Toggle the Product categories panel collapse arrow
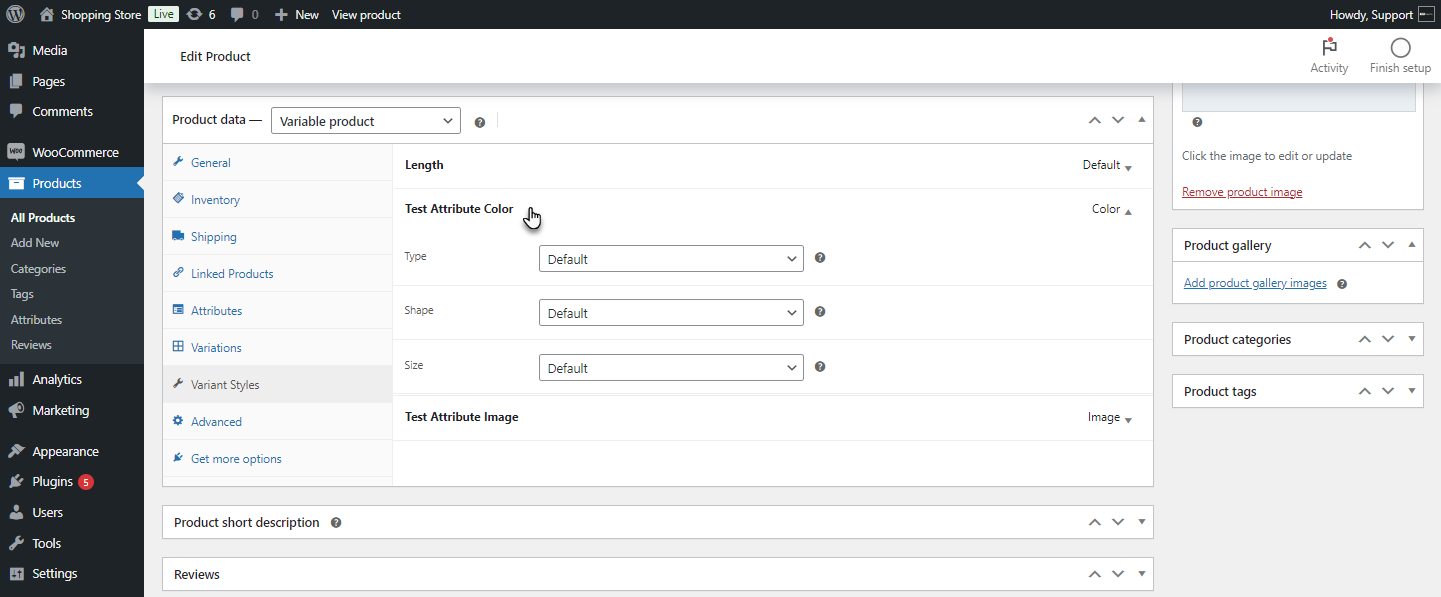The height and width of the screenshot is (597, 1441). (1412, 339)
